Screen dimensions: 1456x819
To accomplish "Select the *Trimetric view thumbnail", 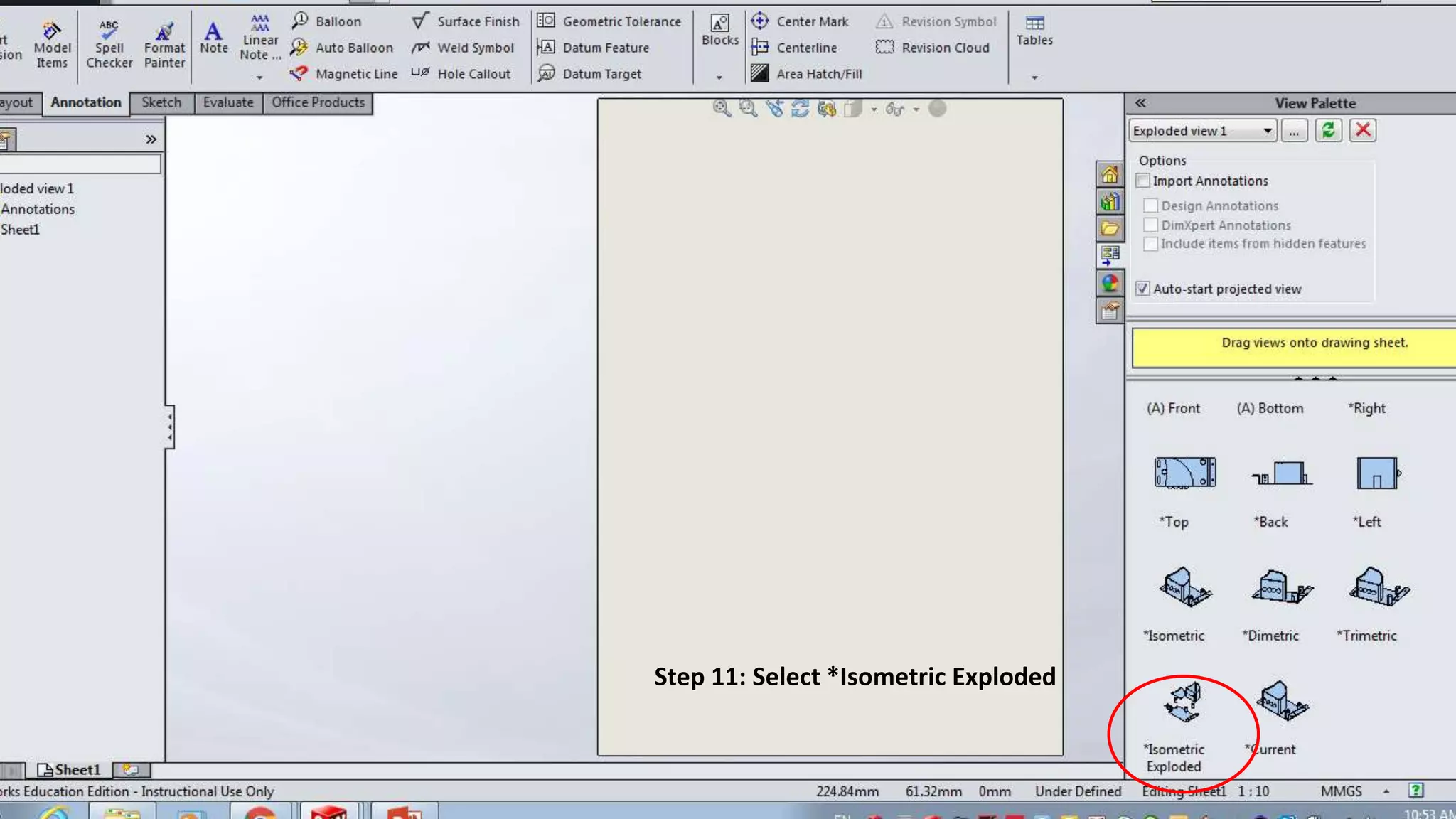I will pos(1379,587).
